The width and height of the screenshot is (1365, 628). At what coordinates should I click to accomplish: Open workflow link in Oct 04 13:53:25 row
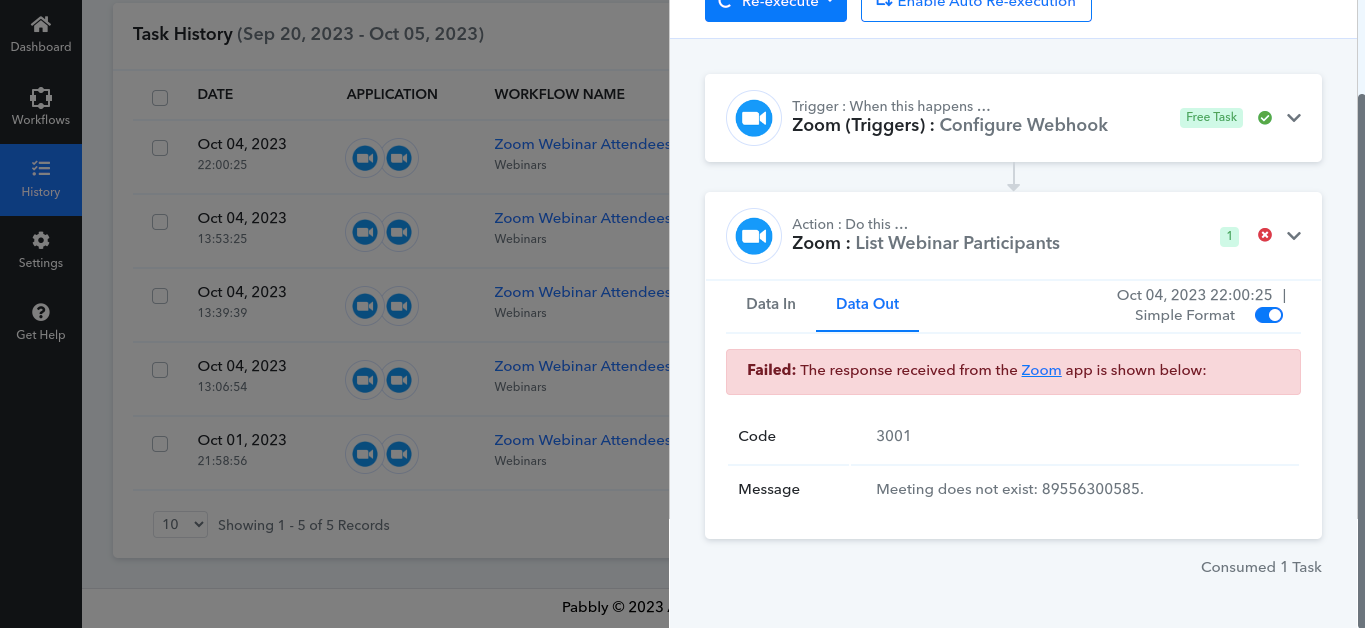click(581, 218)
